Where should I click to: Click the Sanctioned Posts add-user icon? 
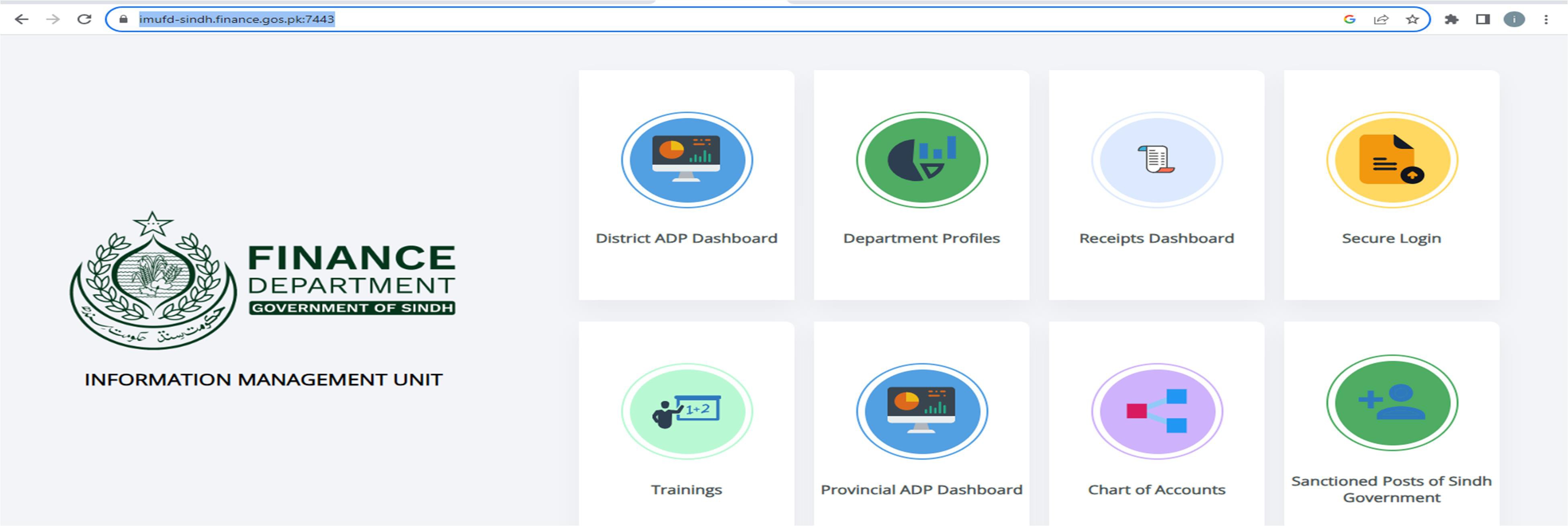[1392, 403]
